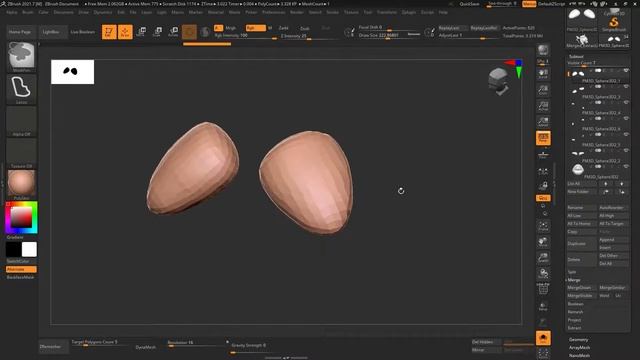The height and width of the screenshot is (360, 640).
Task: Open the Alpha Off selector
Action: (22, 121)
